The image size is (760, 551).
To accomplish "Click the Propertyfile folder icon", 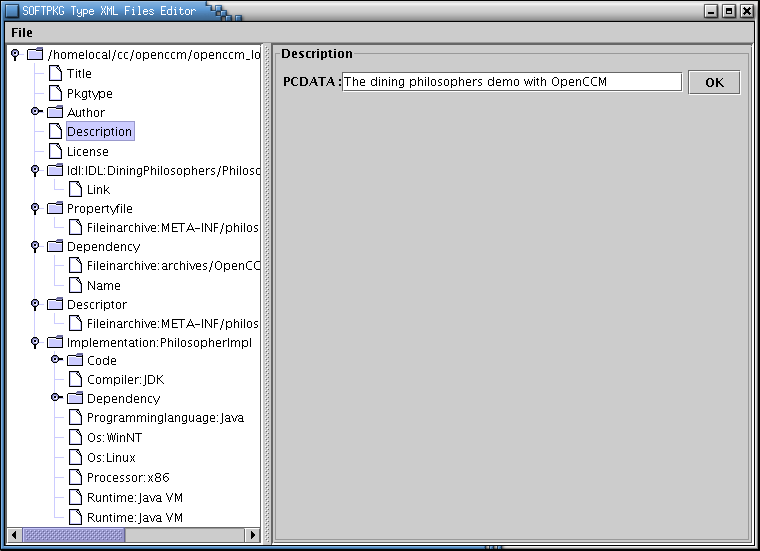I will pyautogui.click(x=55, y=208).
